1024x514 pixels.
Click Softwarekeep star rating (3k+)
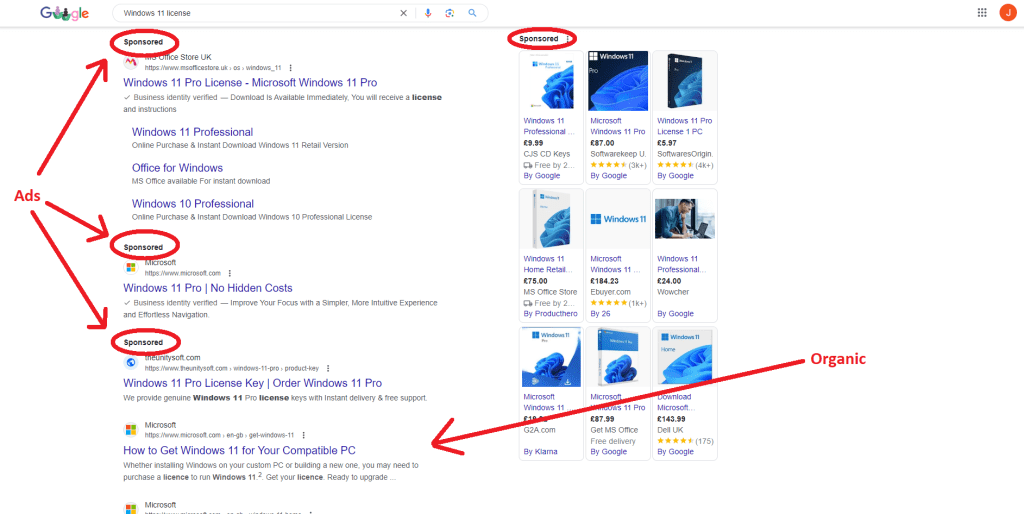[618, 165]
